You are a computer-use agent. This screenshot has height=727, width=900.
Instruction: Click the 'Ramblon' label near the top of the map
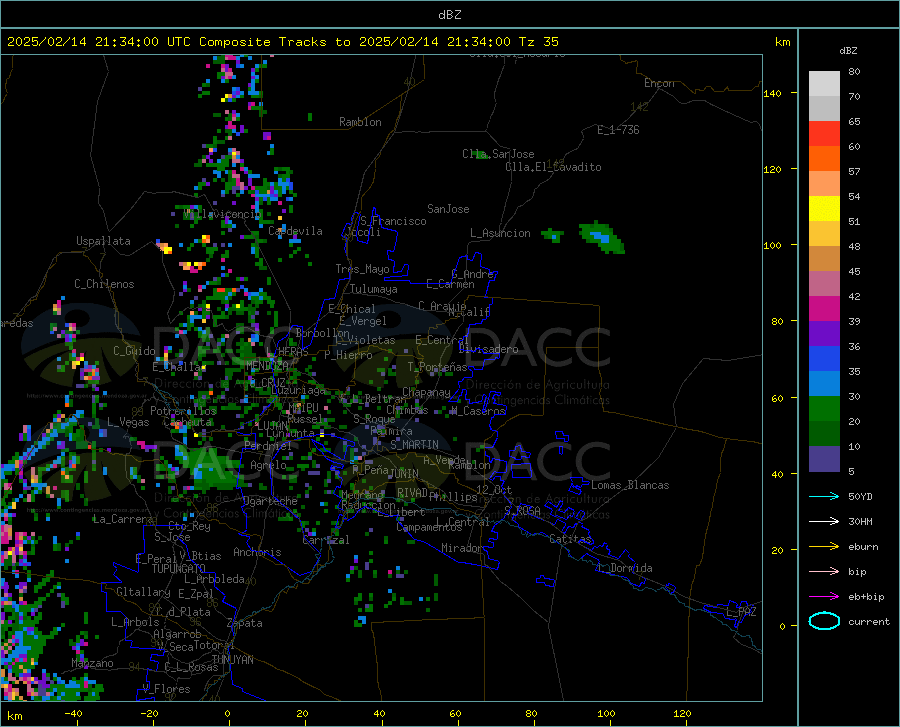(360, 122)
